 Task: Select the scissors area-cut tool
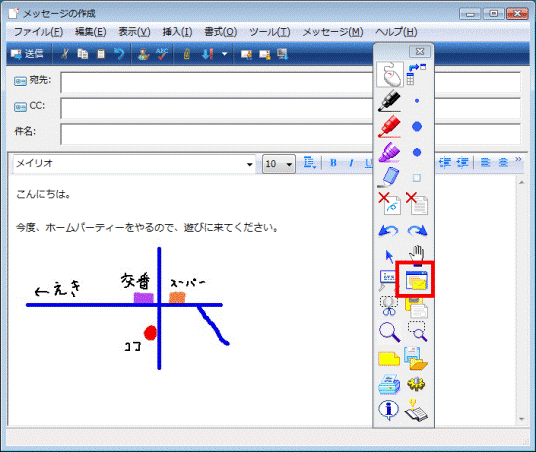coord(389,306)
